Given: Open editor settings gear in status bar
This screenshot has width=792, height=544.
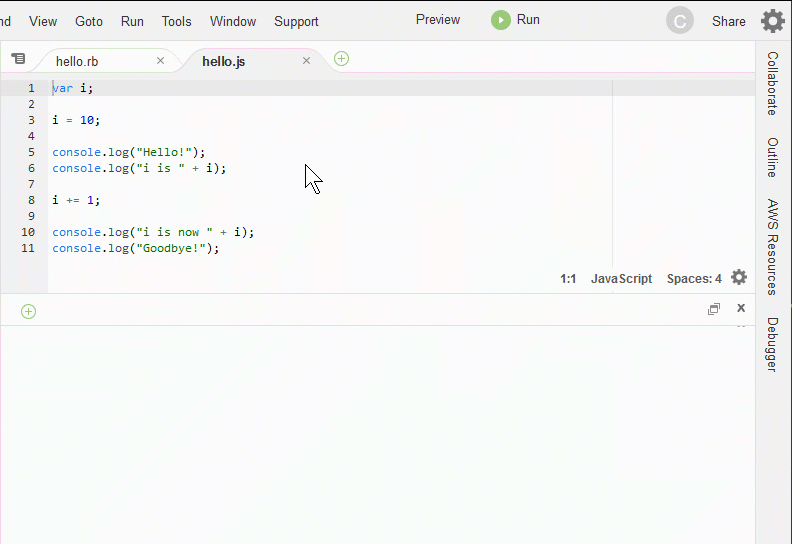Looking at the screenshot, I should (739, 278).
